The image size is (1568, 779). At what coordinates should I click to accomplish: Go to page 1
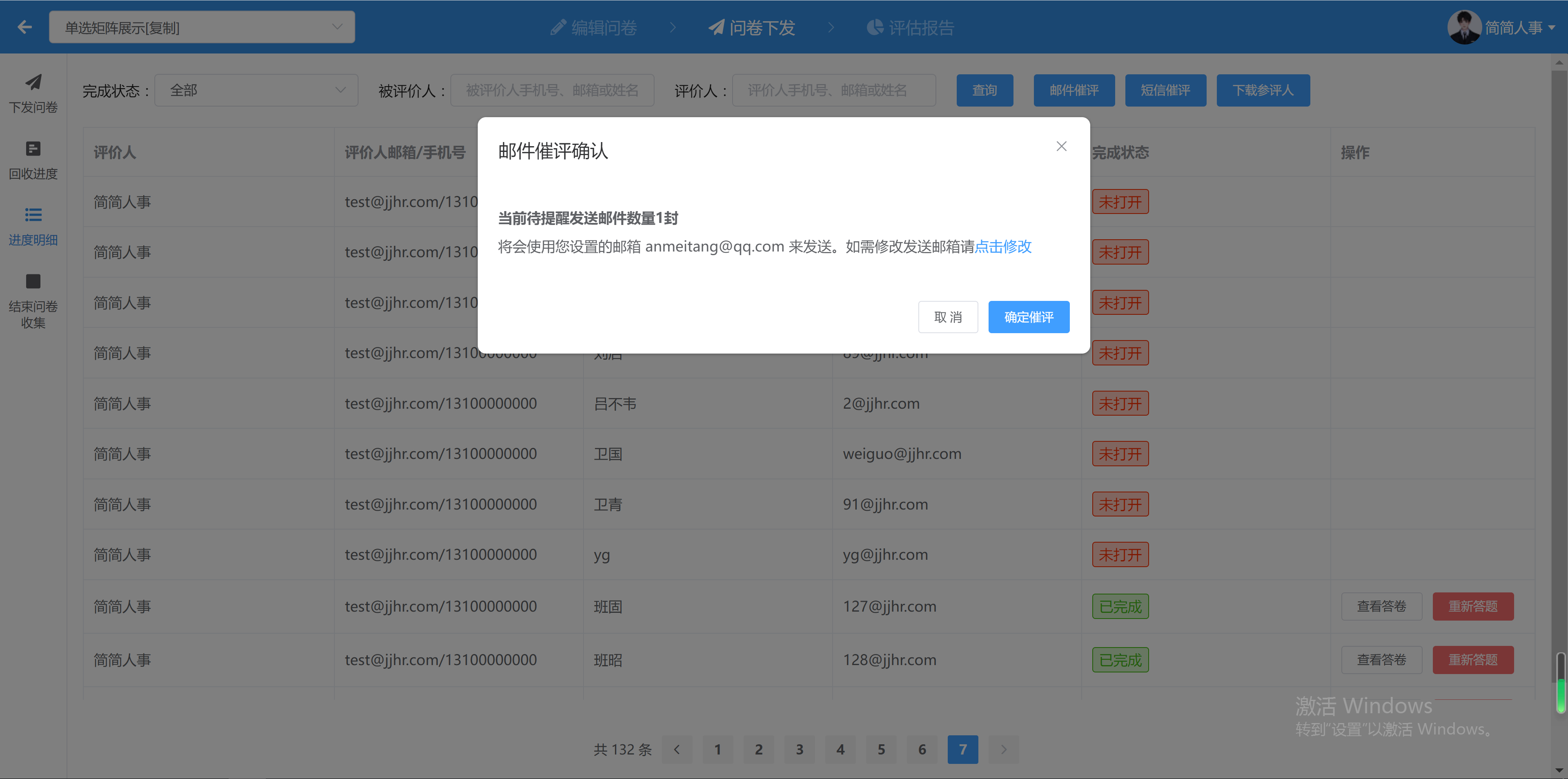click(x=718, y=749)
